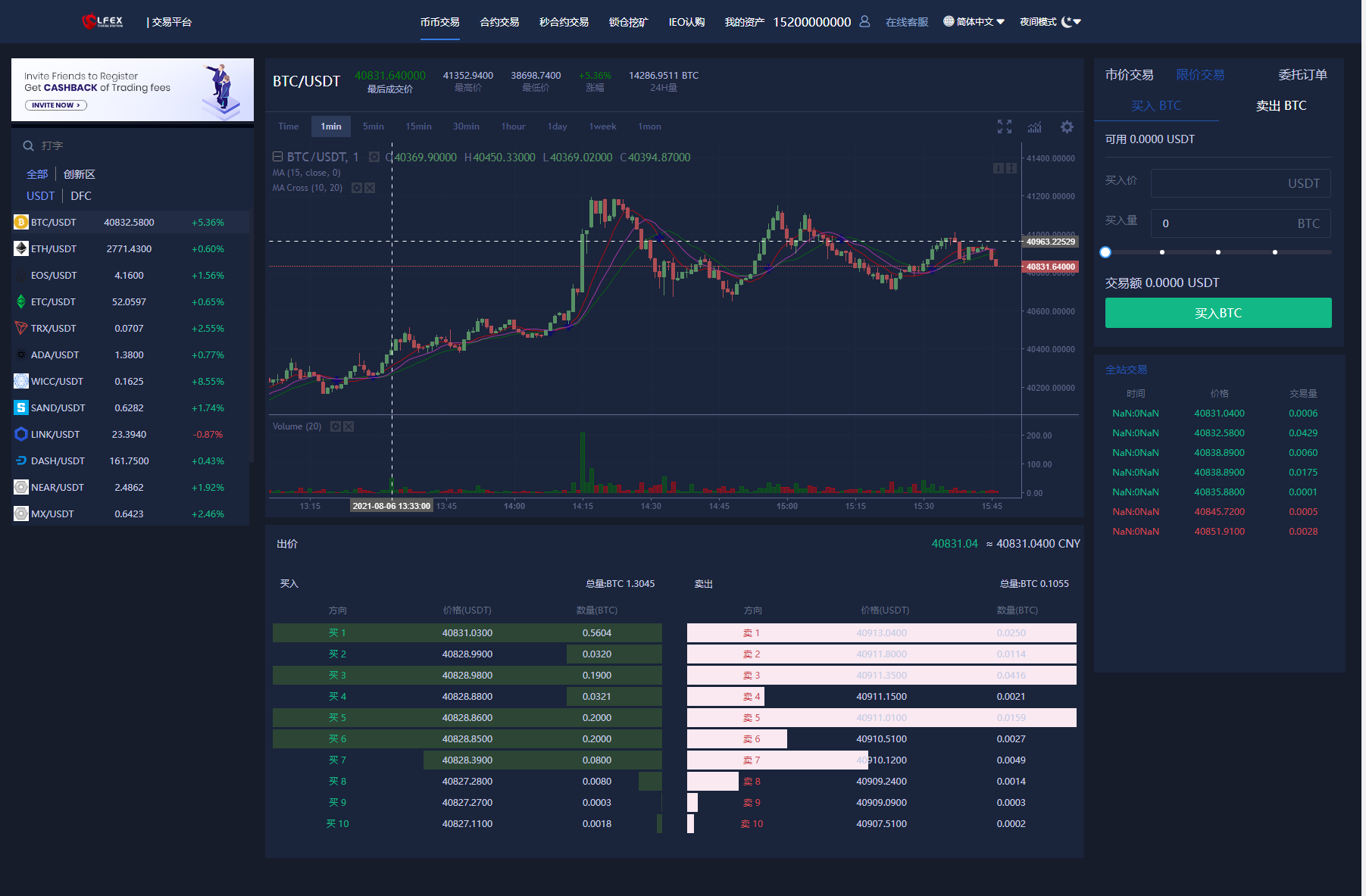Collapse the BTC/USDT chart legend box

pos(277,157)
